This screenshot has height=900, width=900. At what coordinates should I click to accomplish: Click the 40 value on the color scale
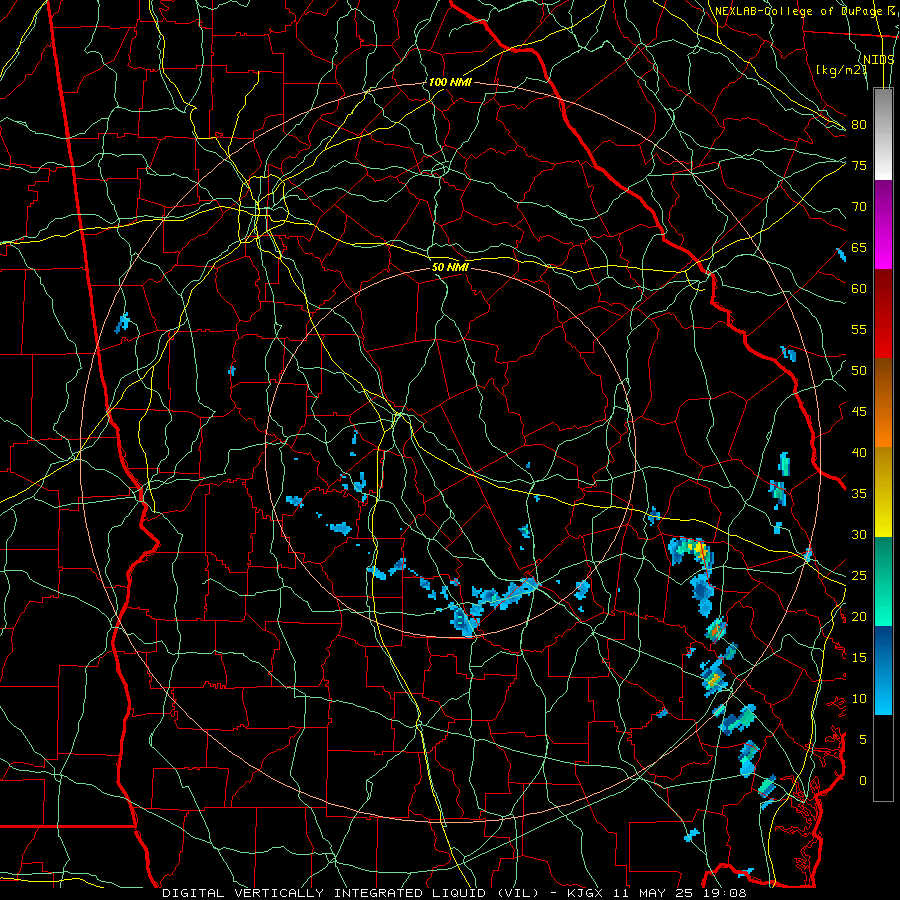coord(859,452)
